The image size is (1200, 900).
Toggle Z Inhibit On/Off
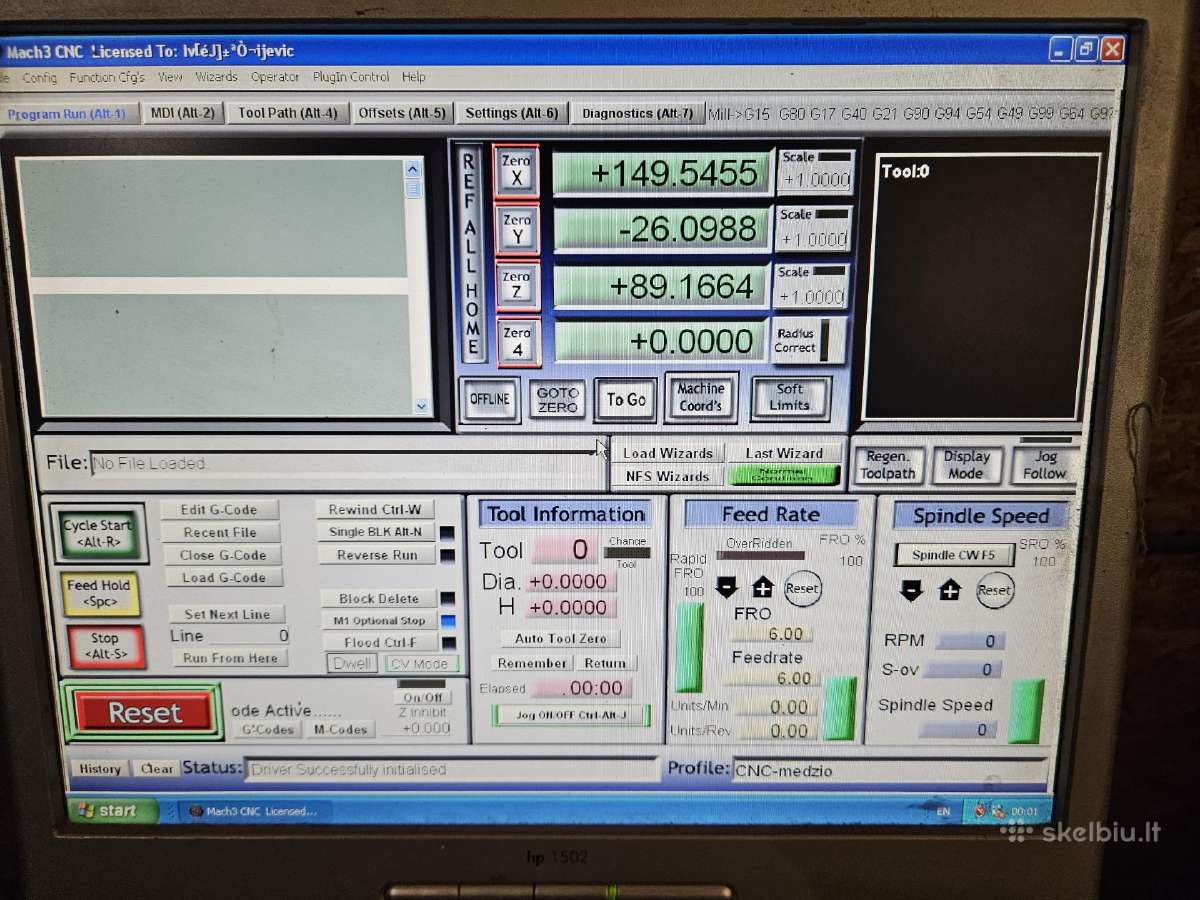[x=422, y=697]
